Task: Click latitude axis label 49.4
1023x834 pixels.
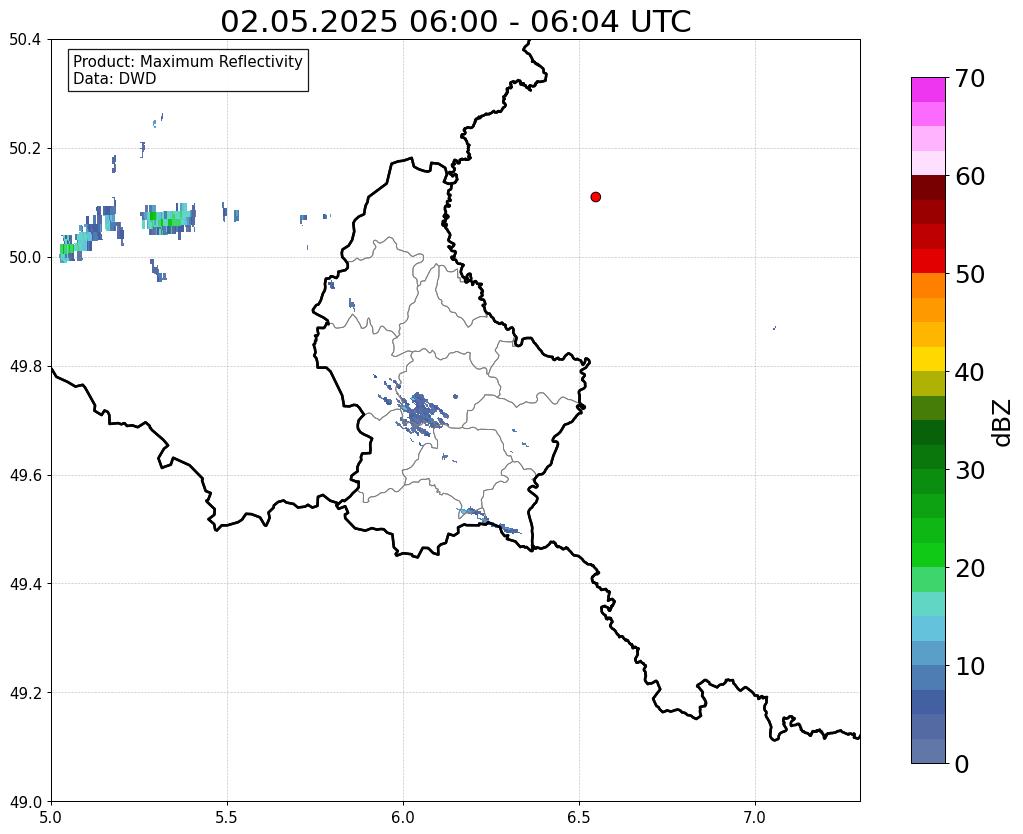Action: (25, 584)
